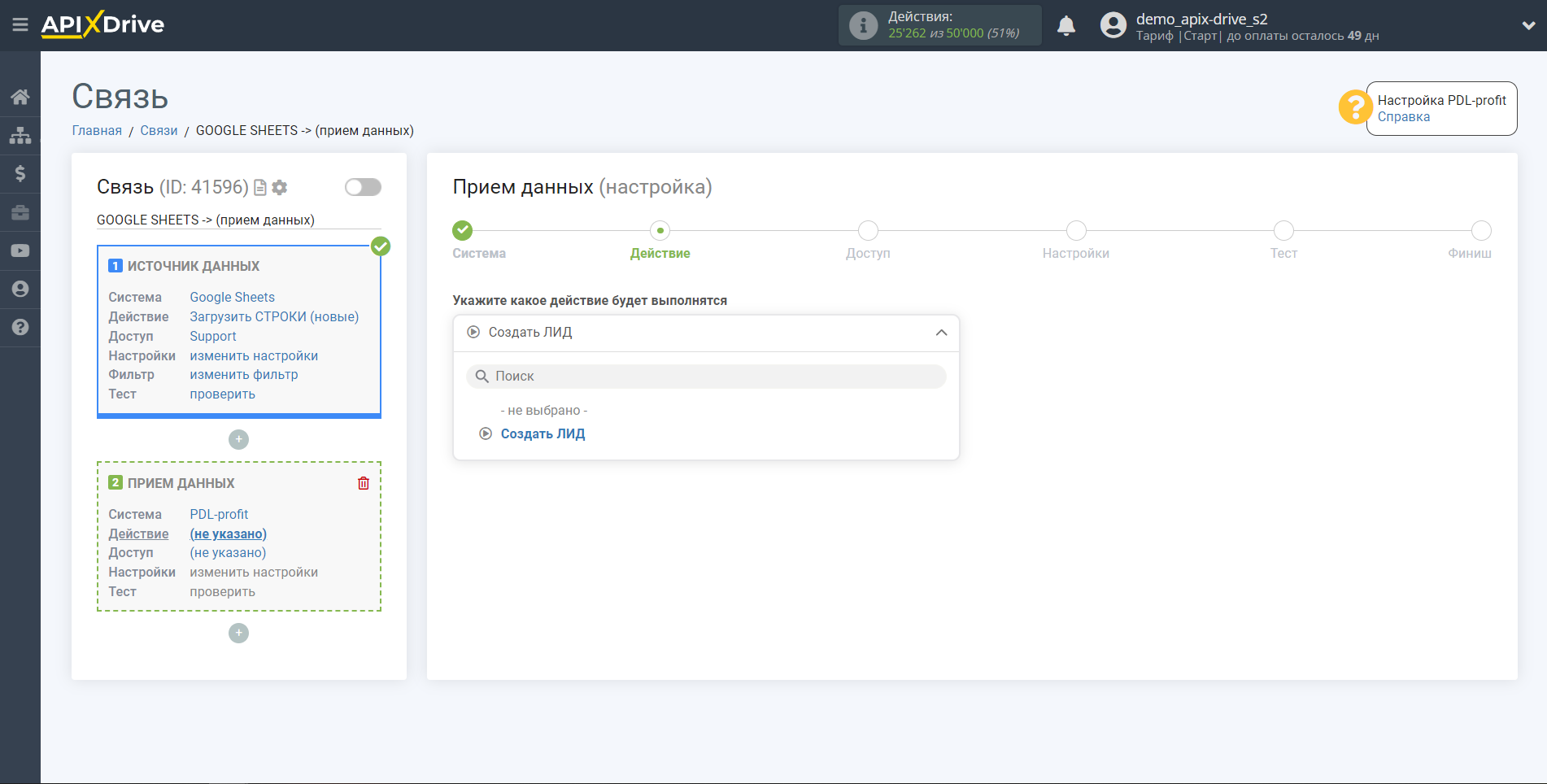The height and width of the screenshot is (784, 1547).
Task: Open the video tutorials sidebar icon
Action: (x=20, y=250)
